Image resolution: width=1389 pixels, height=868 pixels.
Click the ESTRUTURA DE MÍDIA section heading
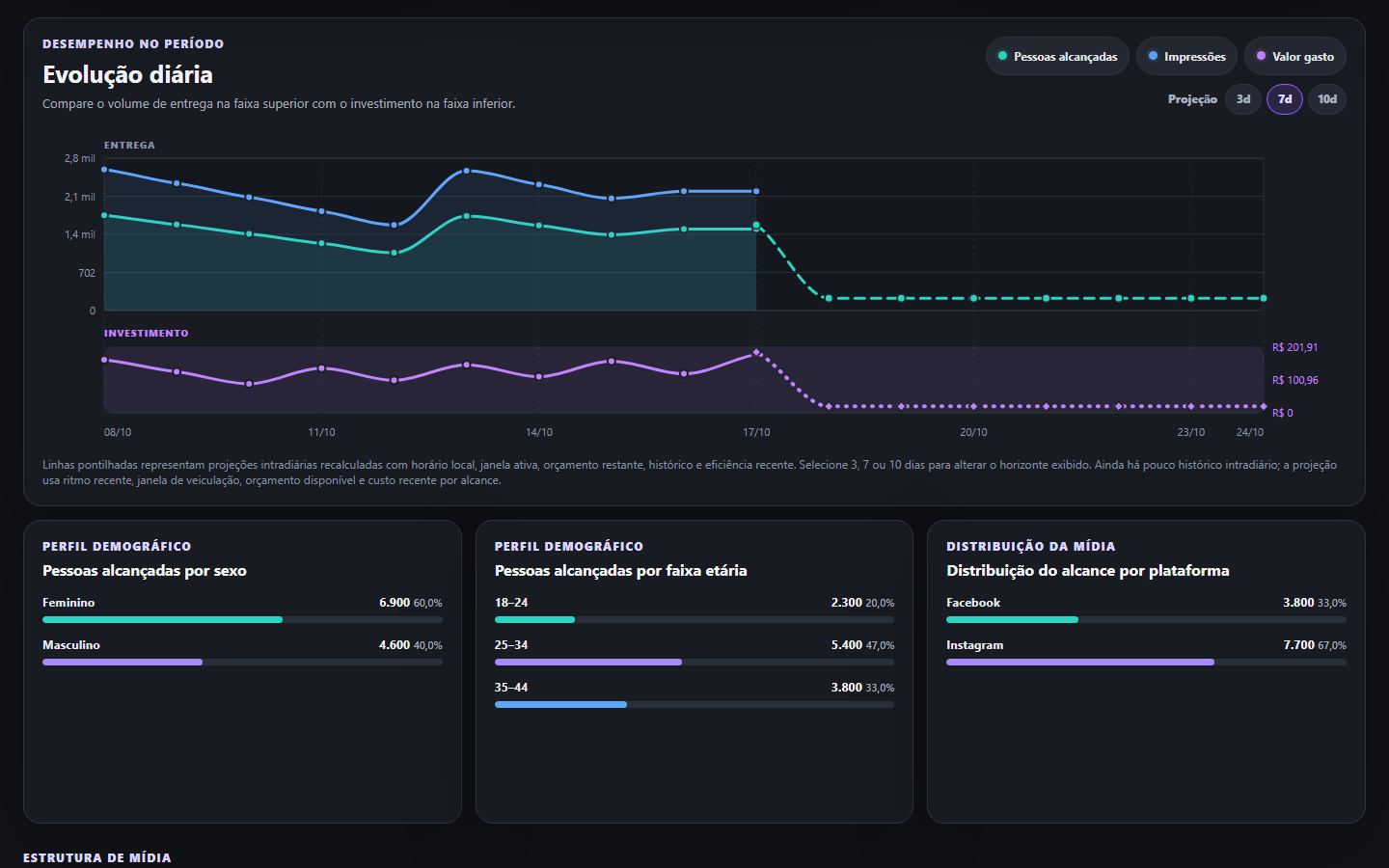[97, 857]
